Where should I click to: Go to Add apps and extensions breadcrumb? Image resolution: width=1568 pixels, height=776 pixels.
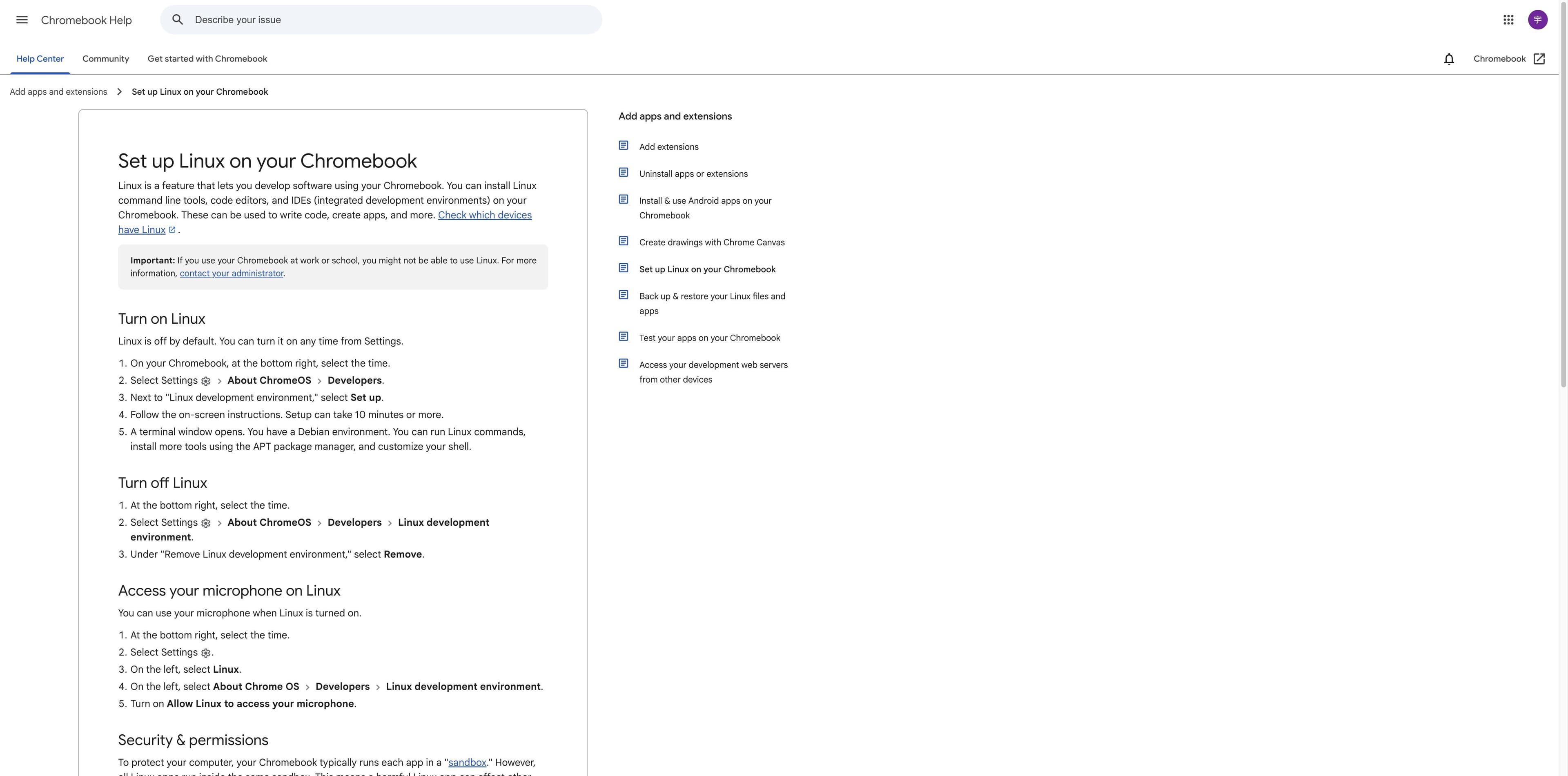pyautogui.click(x=58, y=92)
